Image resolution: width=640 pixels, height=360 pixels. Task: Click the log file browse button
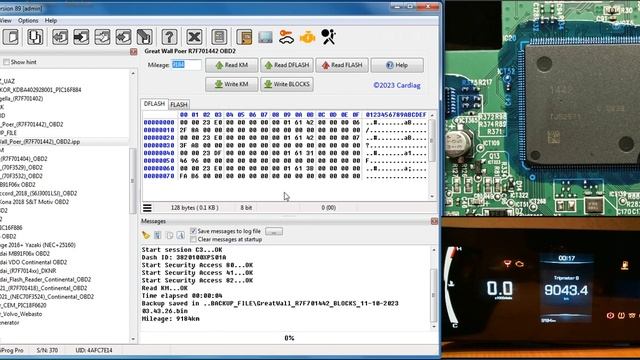274,231
